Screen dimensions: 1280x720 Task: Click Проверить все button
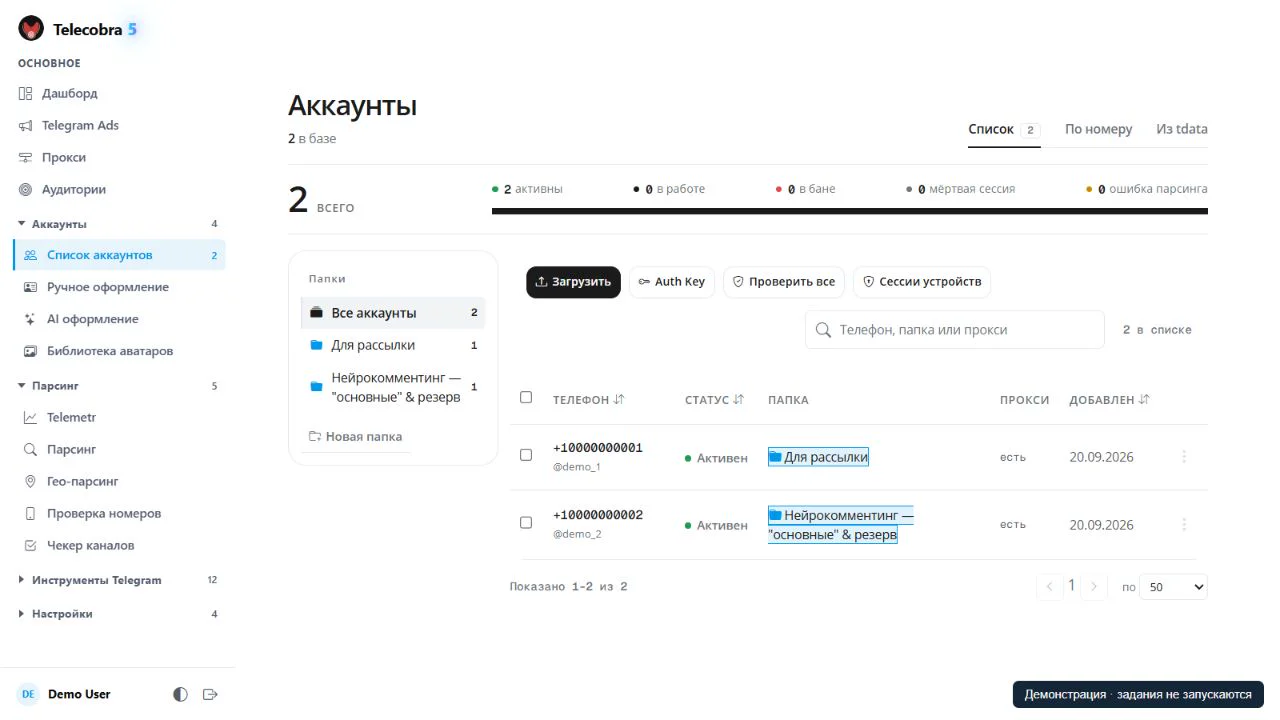coord(784,282)
